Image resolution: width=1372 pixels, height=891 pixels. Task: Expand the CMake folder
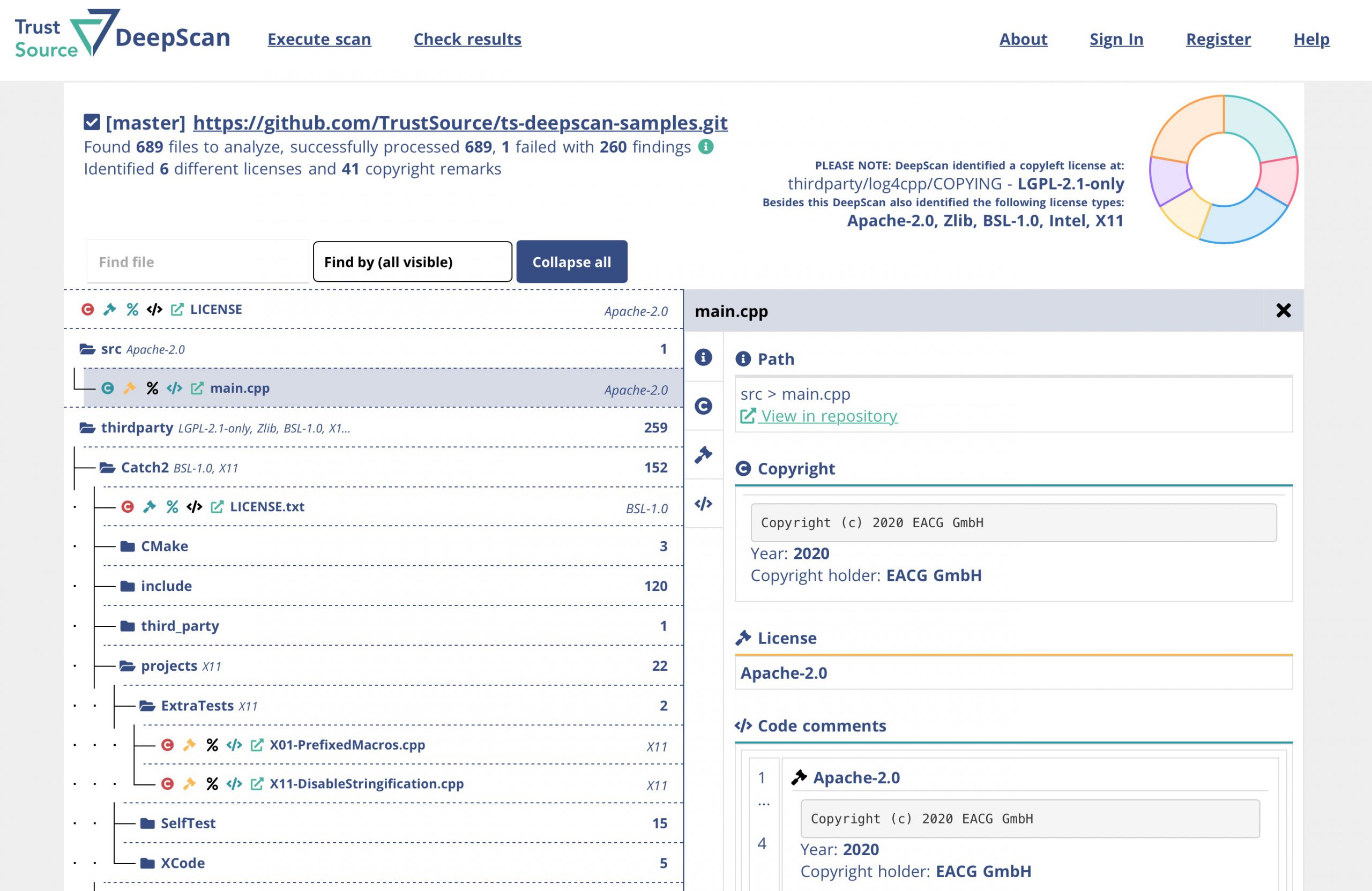[x=128, y=546]
